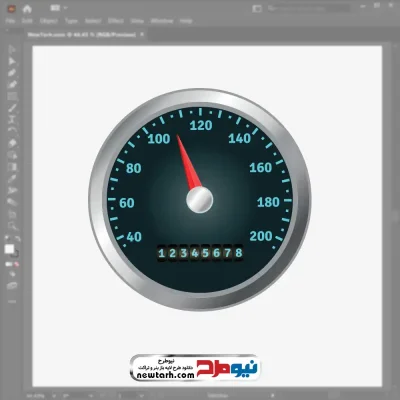Viewport: 400px width, 400px height.
Task: Select the Eraser tool
Action: 12,143
